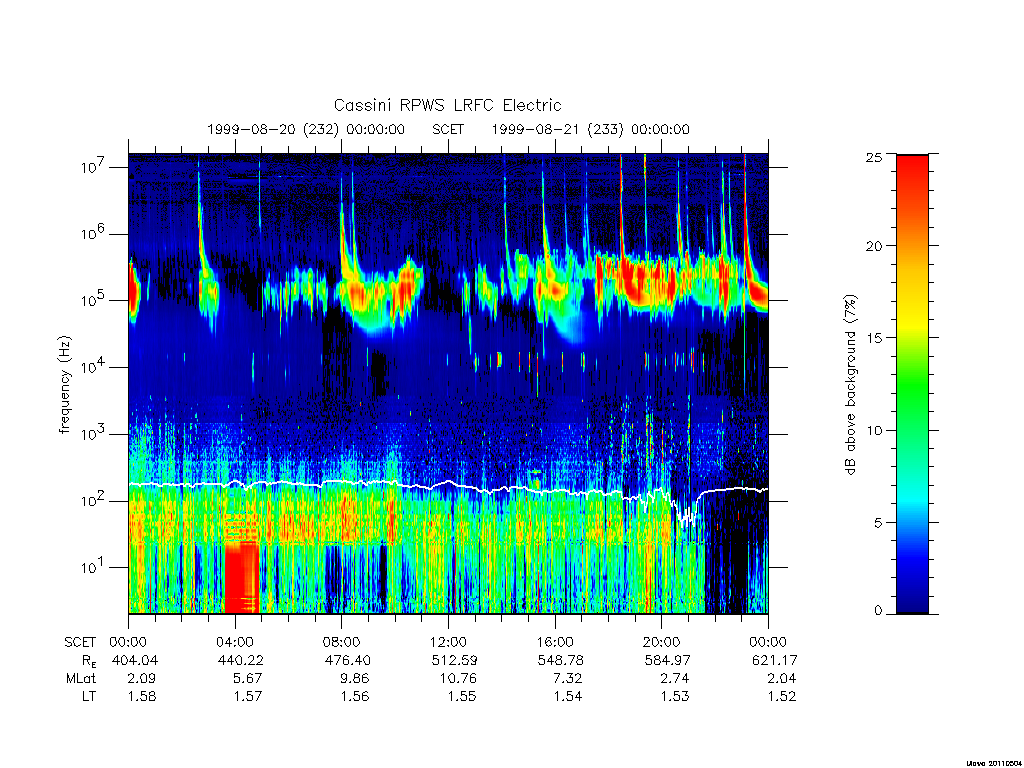Screen dimensions: 1024x768
Task: Click RE value 621.17
Action: tap(775, 660)
